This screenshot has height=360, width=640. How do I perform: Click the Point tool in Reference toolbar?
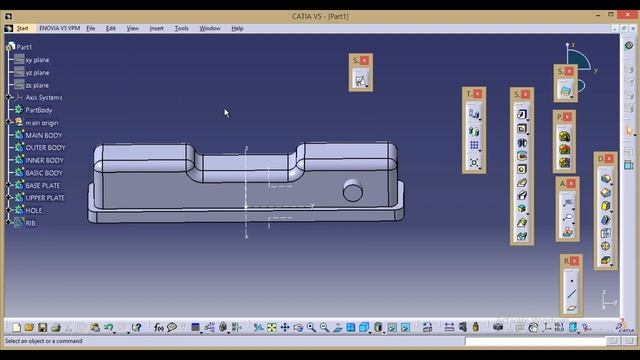pos(571,281)
